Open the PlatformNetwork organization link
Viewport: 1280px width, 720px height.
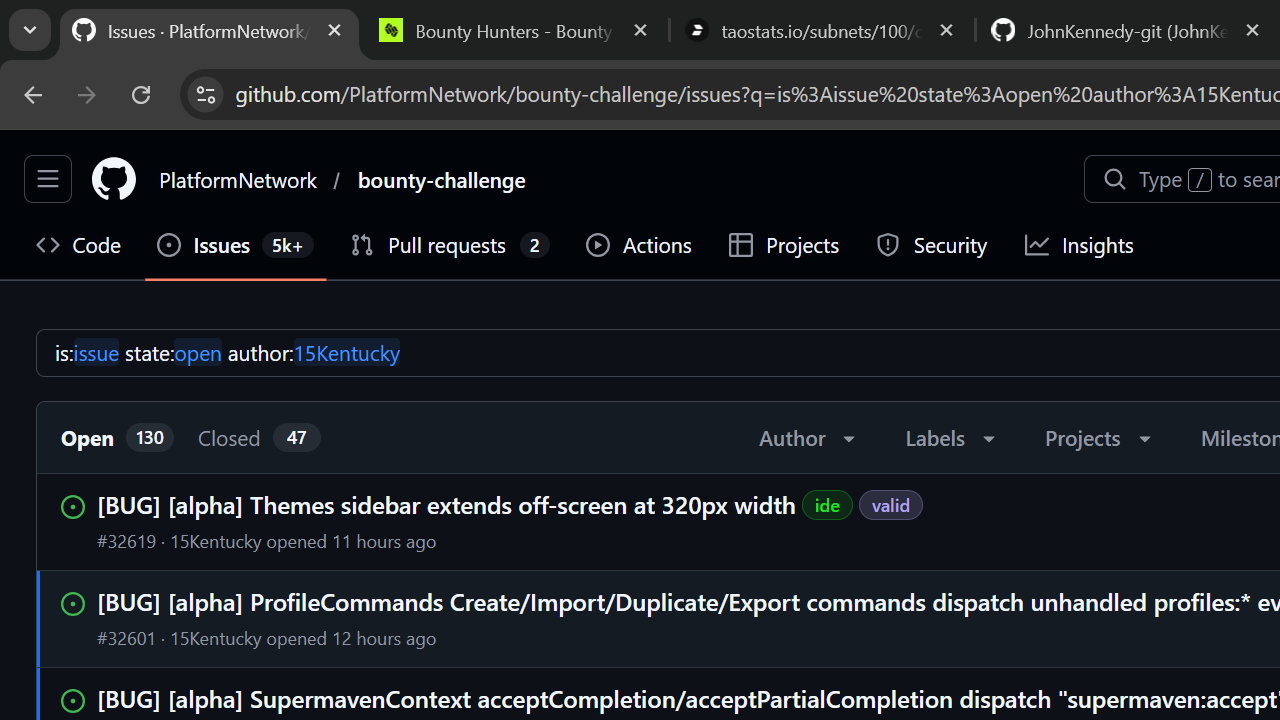[238, 180]
